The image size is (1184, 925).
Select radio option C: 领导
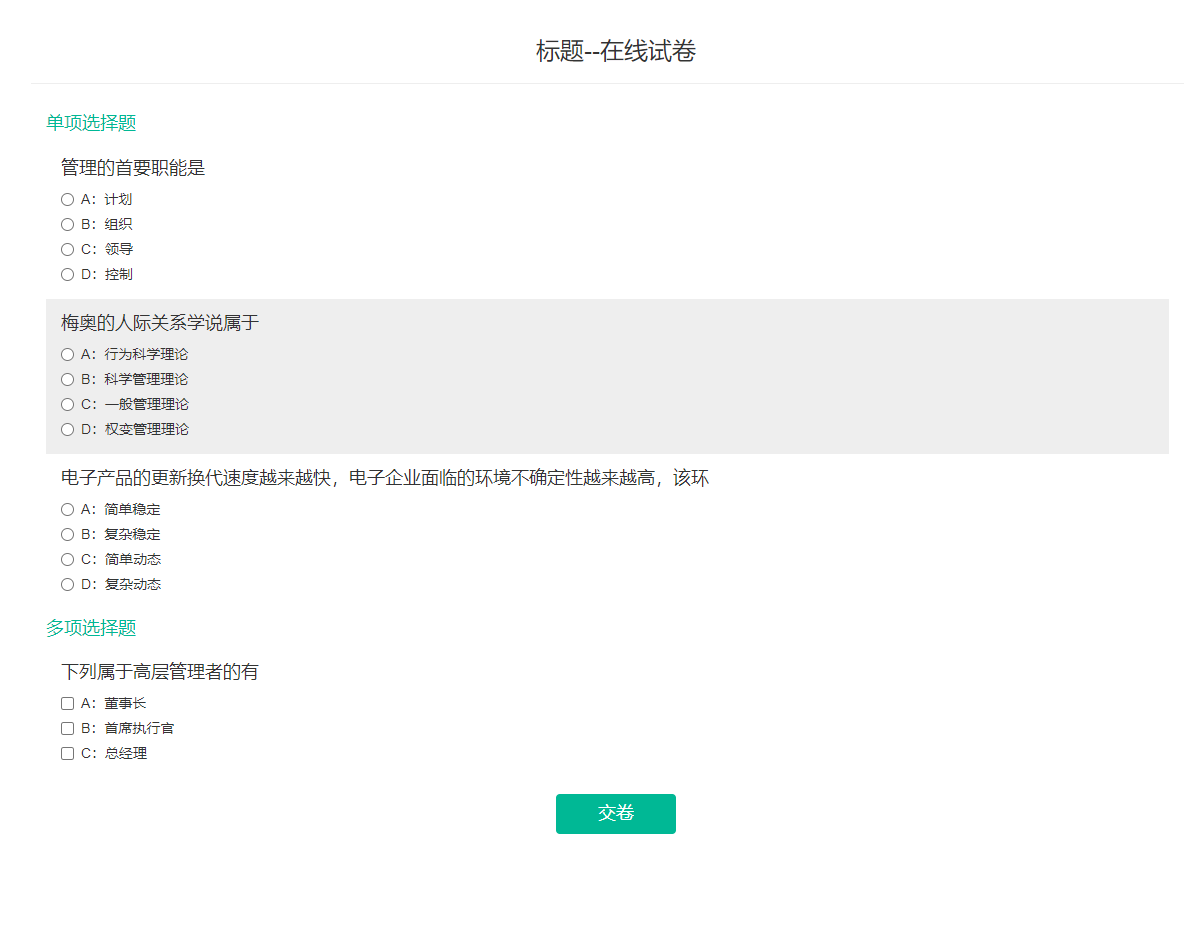(x=67, y=249)
